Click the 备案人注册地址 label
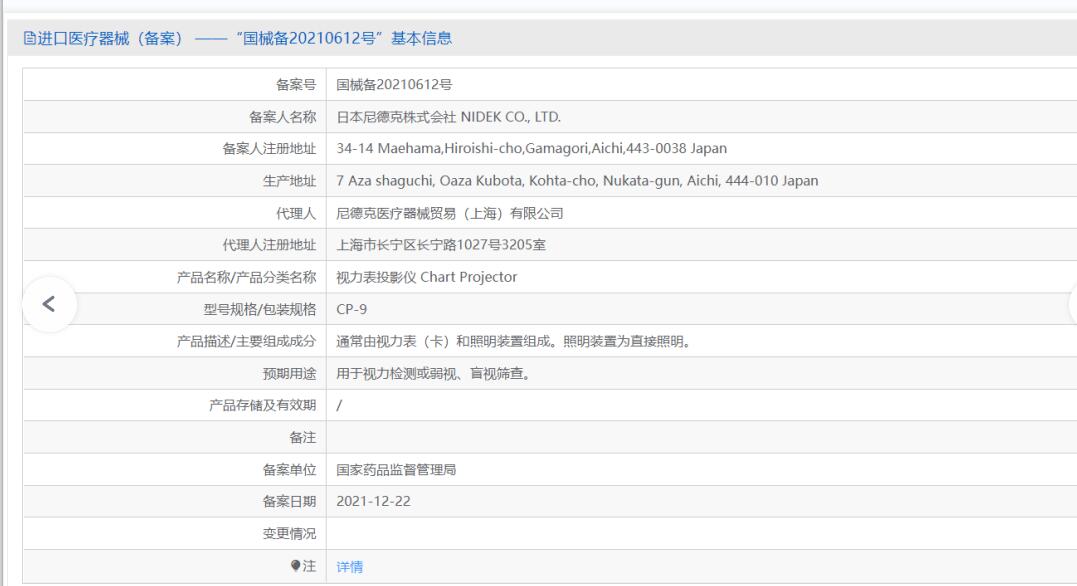 coord(269,148)
